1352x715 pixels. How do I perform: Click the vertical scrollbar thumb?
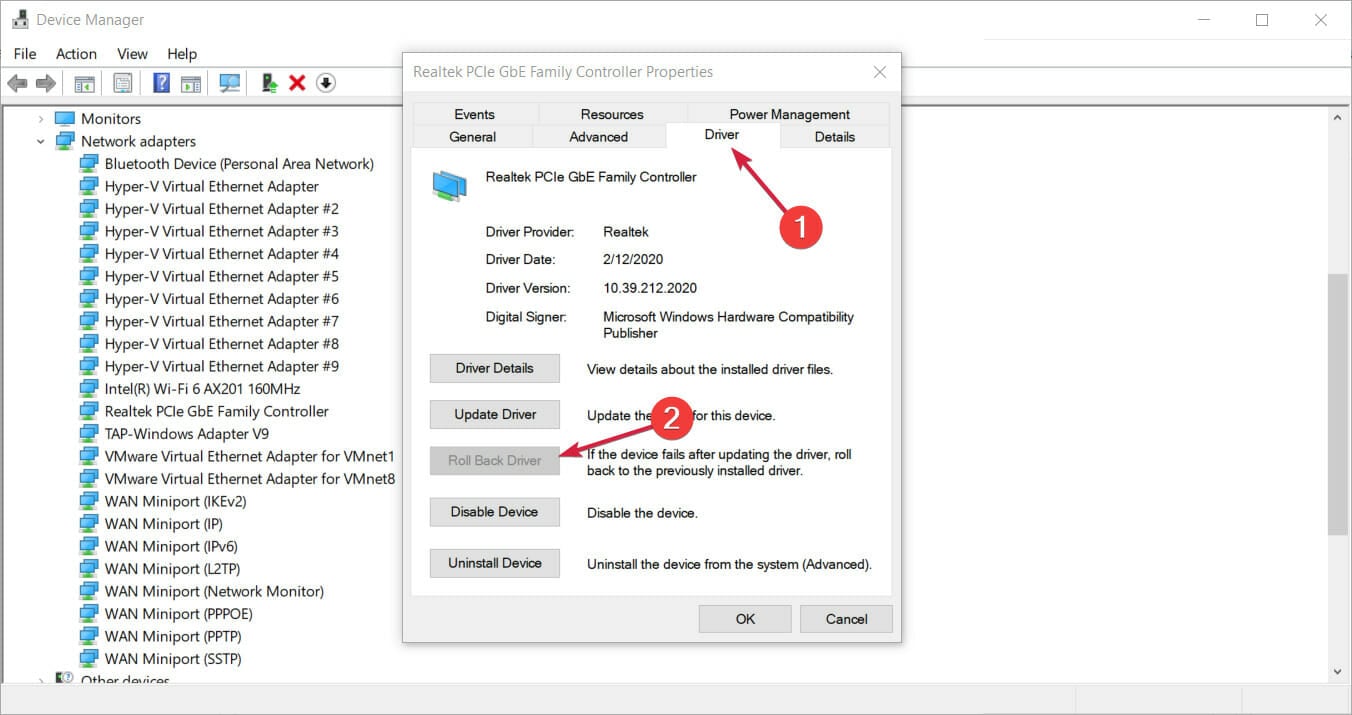pos(1338,405)
